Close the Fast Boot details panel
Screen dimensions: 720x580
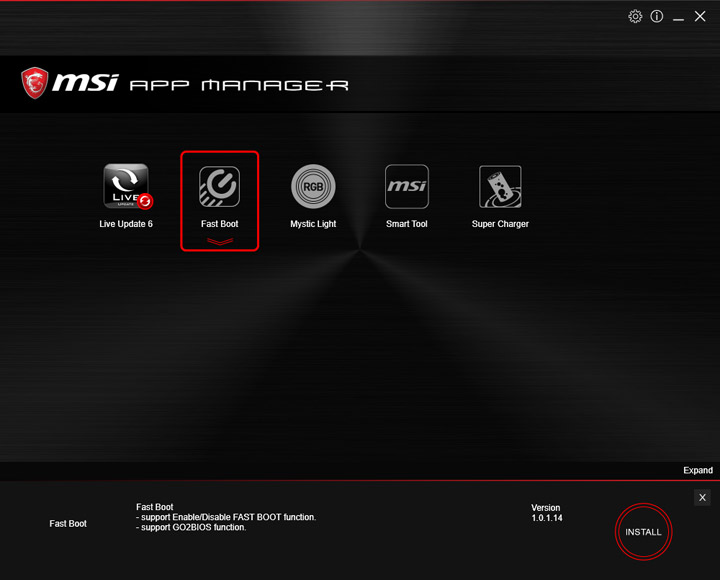(x=702, y=497)
